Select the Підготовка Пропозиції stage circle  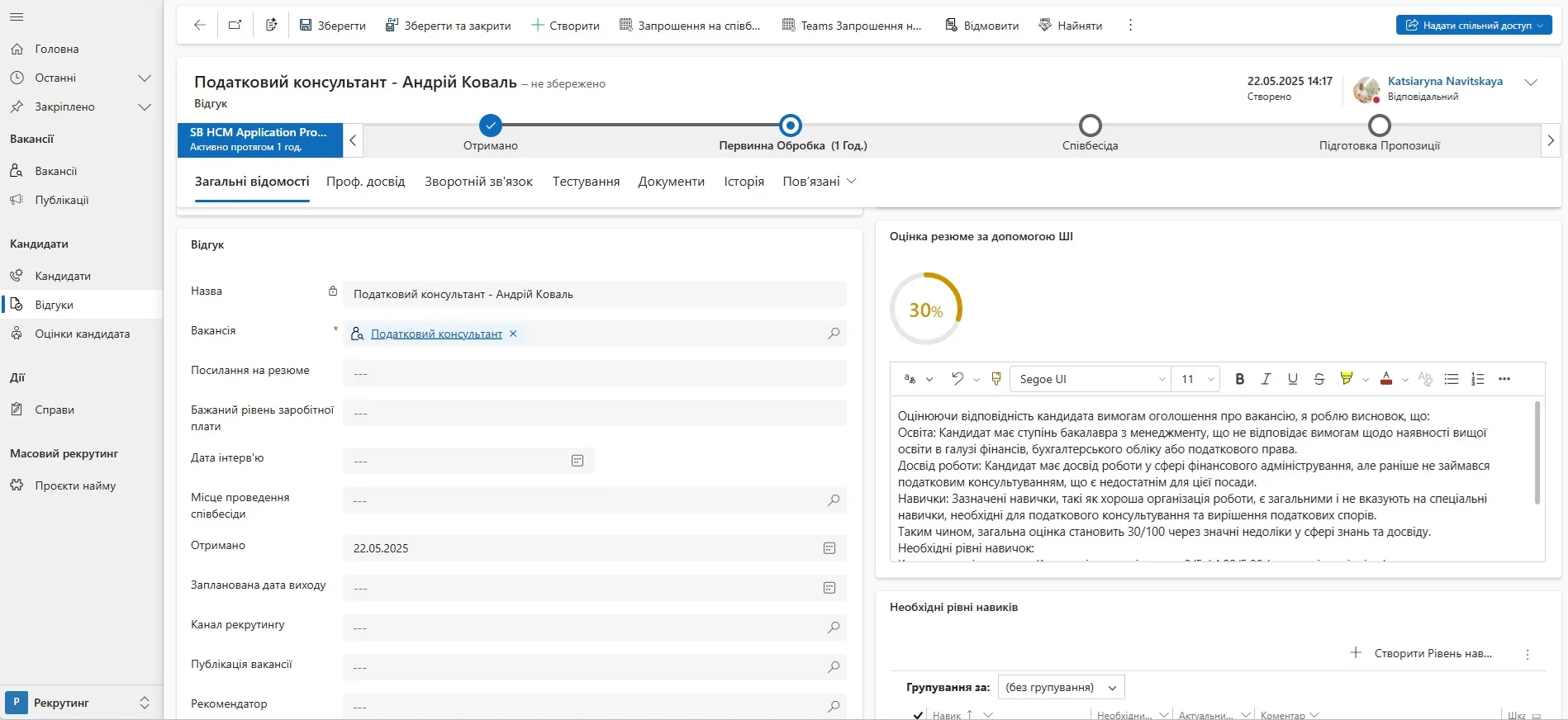(x=1379, y=126)
